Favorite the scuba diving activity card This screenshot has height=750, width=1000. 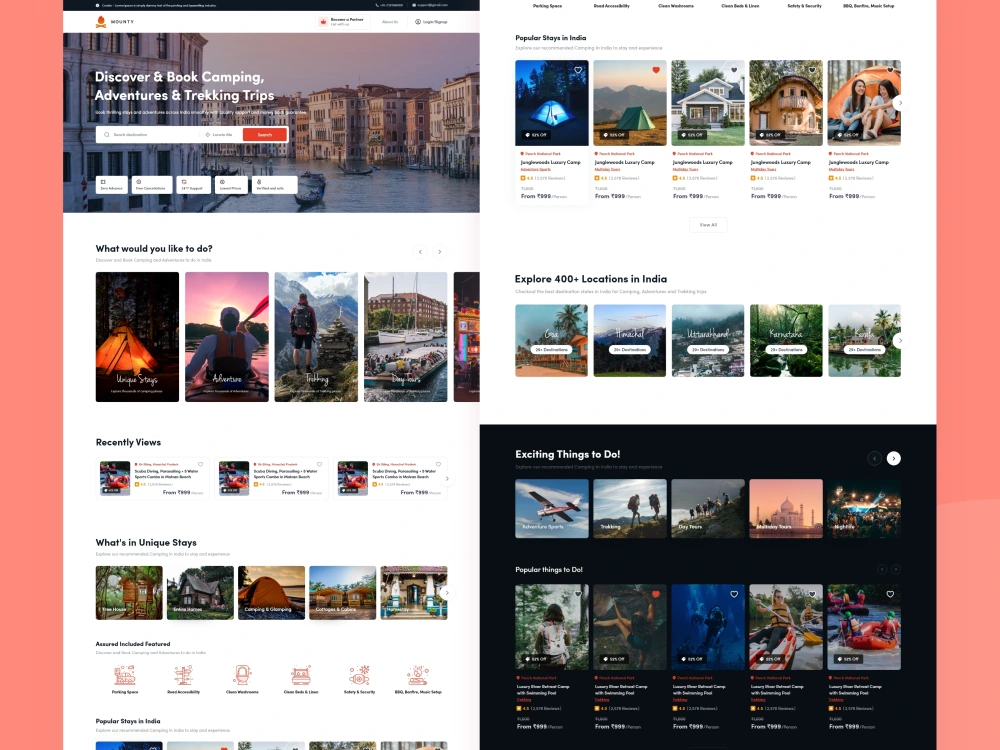pos(734,594)
